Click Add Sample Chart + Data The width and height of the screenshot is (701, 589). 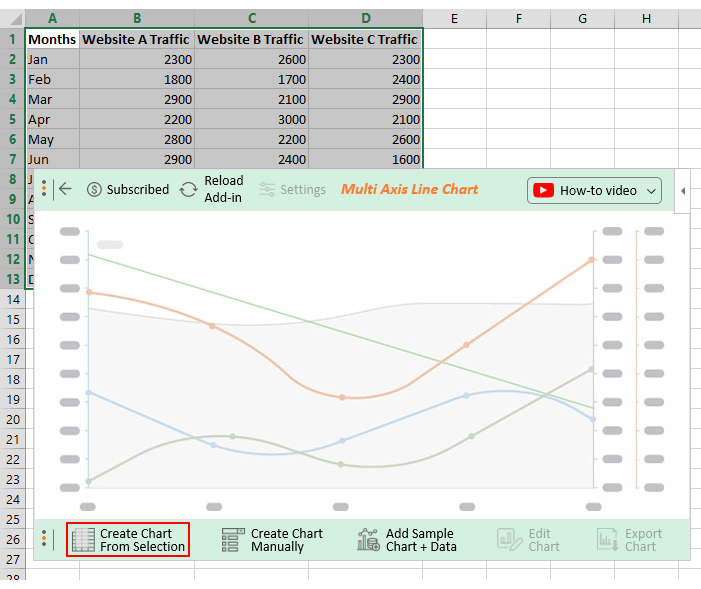(x=407, y=540)
